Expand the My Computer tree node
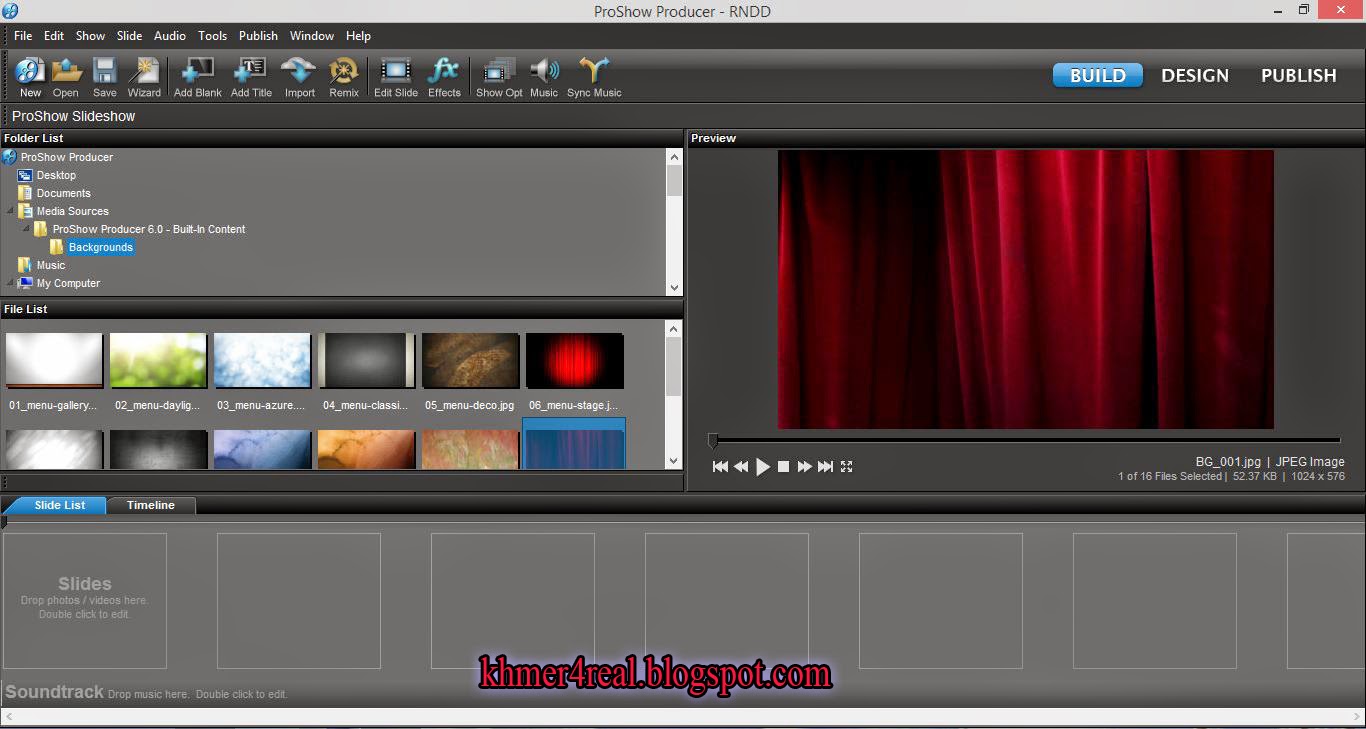Viewport: 1366px width, 729px height. tap(11, 283)
